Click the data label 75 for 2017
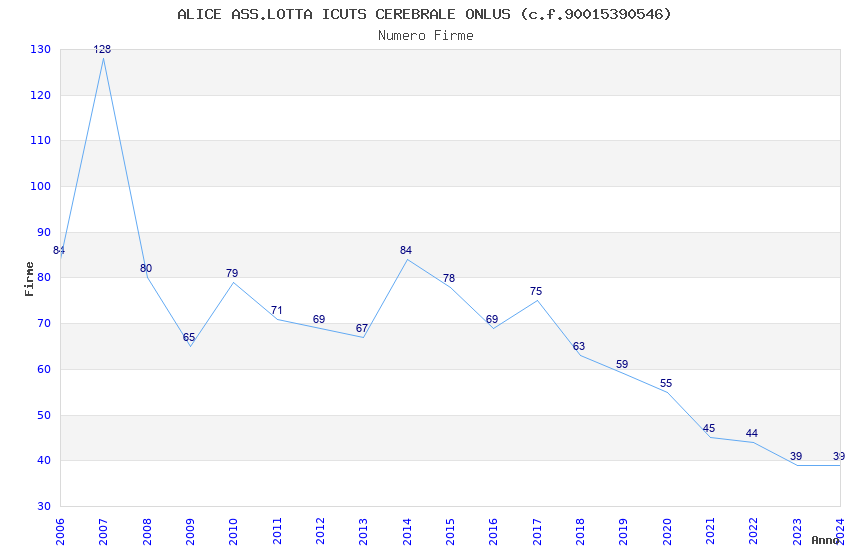Viewport: 850px width, 550px height. click(536, 292)
